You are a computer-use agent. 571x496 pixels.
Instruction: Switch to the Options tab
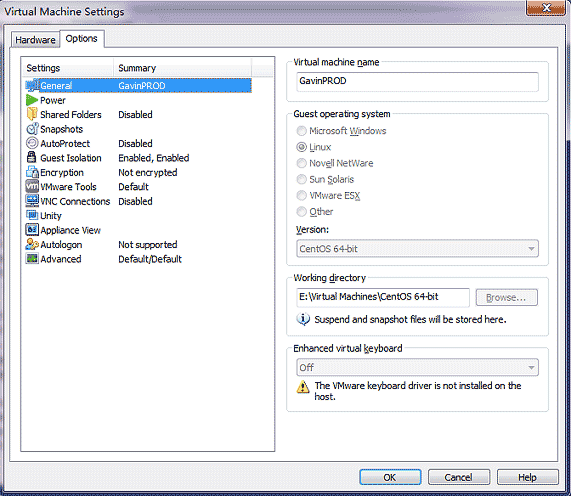[82, 39]
